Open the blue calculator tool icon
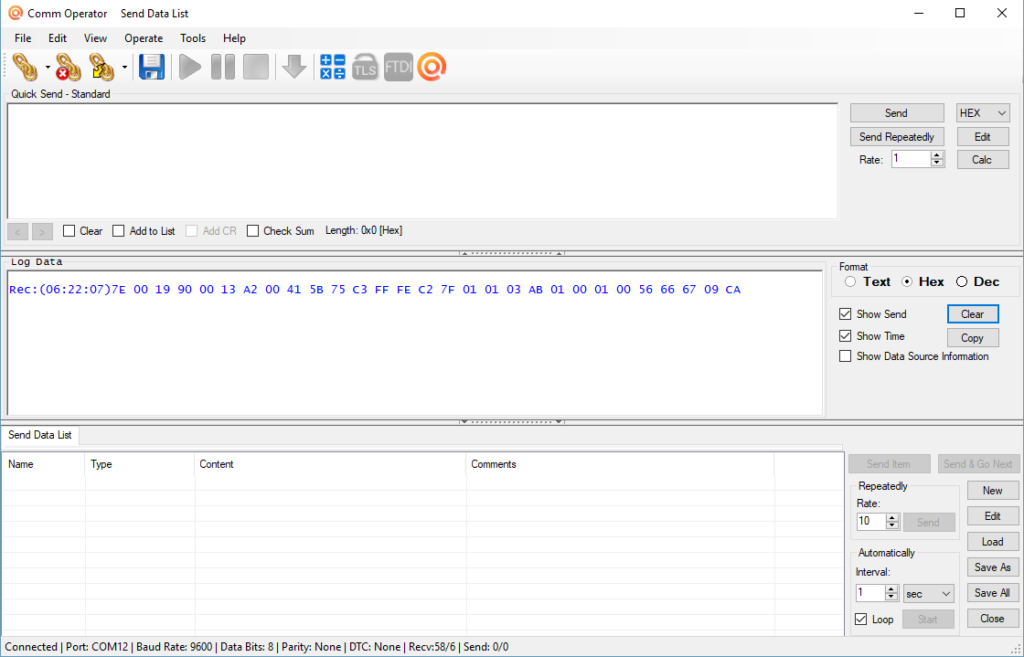This screenshot has width=1024, height=657. pyautogui.click(x=332, y=67)
